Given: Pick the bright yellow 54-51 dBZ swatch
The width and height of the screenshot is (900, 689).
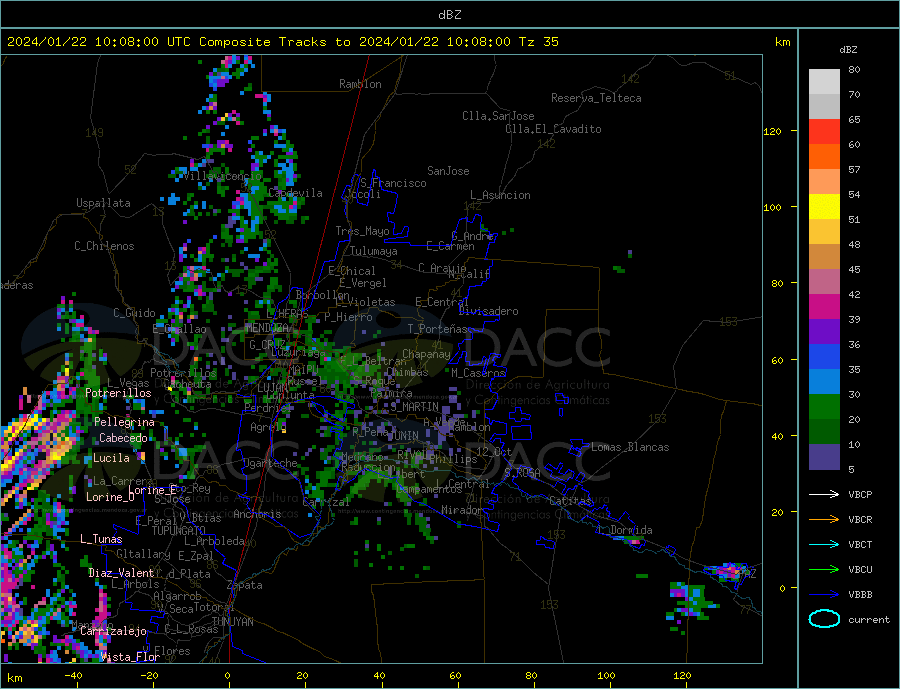Looking at the screenshot, I should (x=824, y=207).
